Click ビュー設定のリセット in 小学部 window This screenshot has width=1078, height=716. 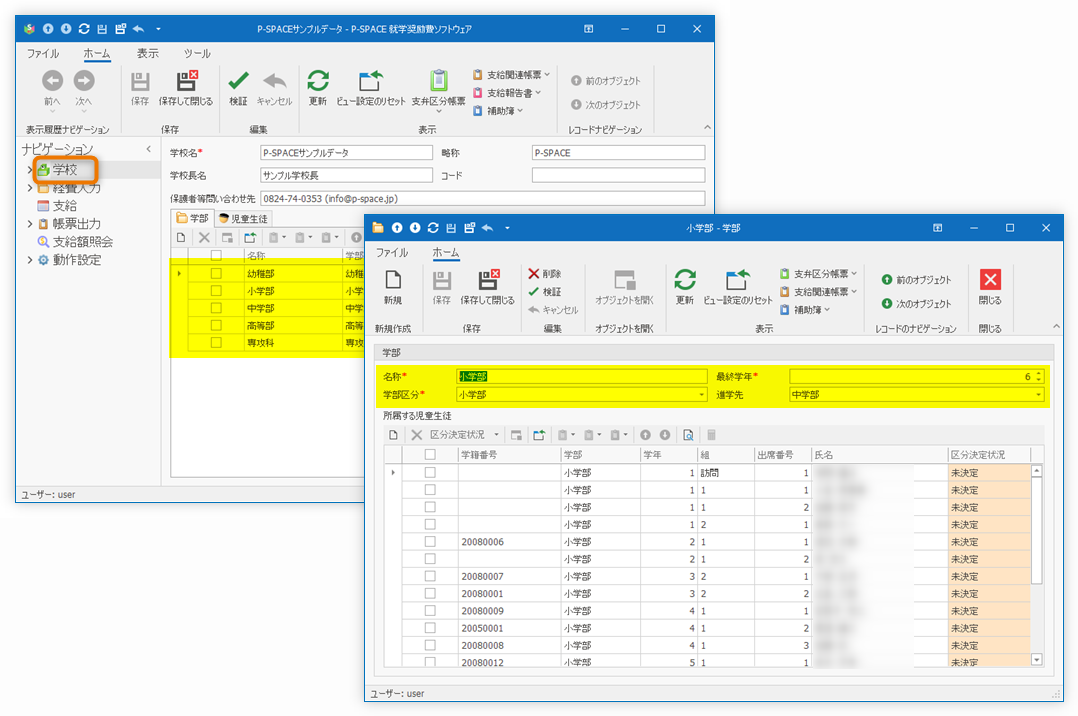(x=738, y=288)
